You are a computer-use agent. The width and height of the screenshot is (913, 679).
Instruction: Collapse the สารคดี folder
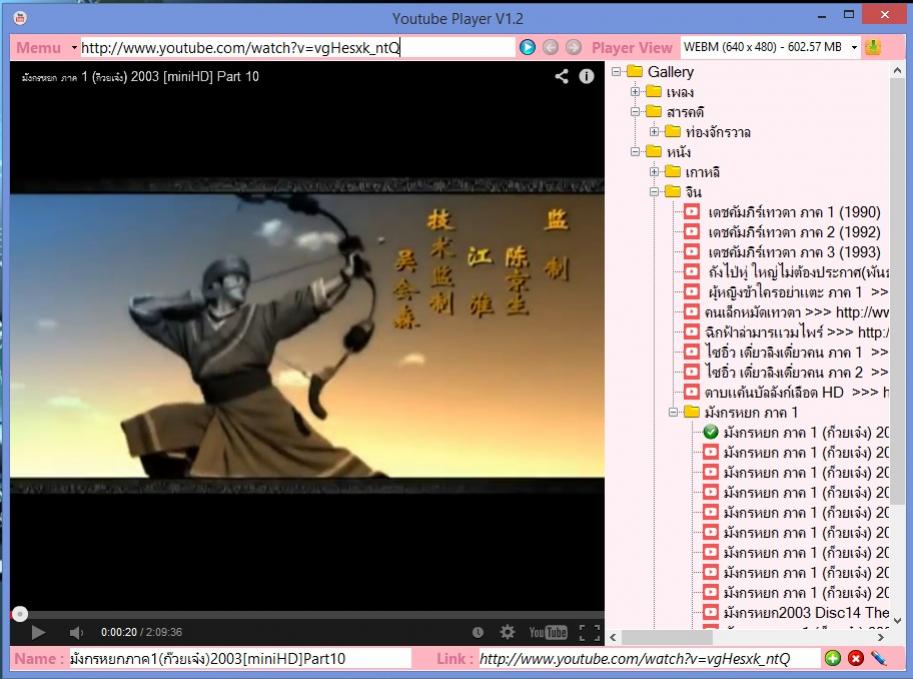[635, 112]
